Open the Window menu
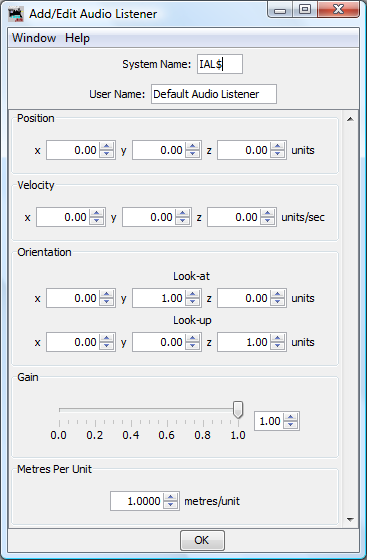Viewport: 367px width, 560px height. point(34,38)
